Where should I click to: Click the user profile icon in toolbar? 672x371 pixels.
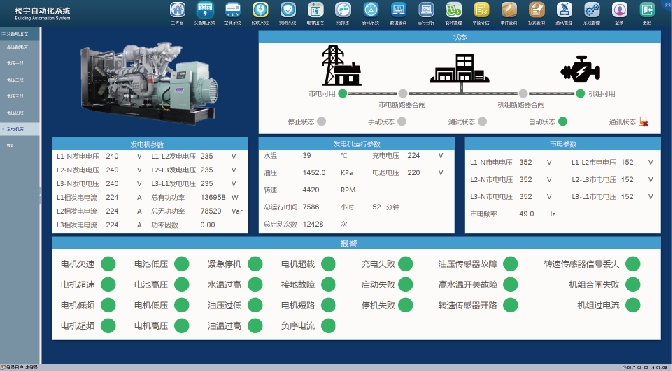pos(619,9)
